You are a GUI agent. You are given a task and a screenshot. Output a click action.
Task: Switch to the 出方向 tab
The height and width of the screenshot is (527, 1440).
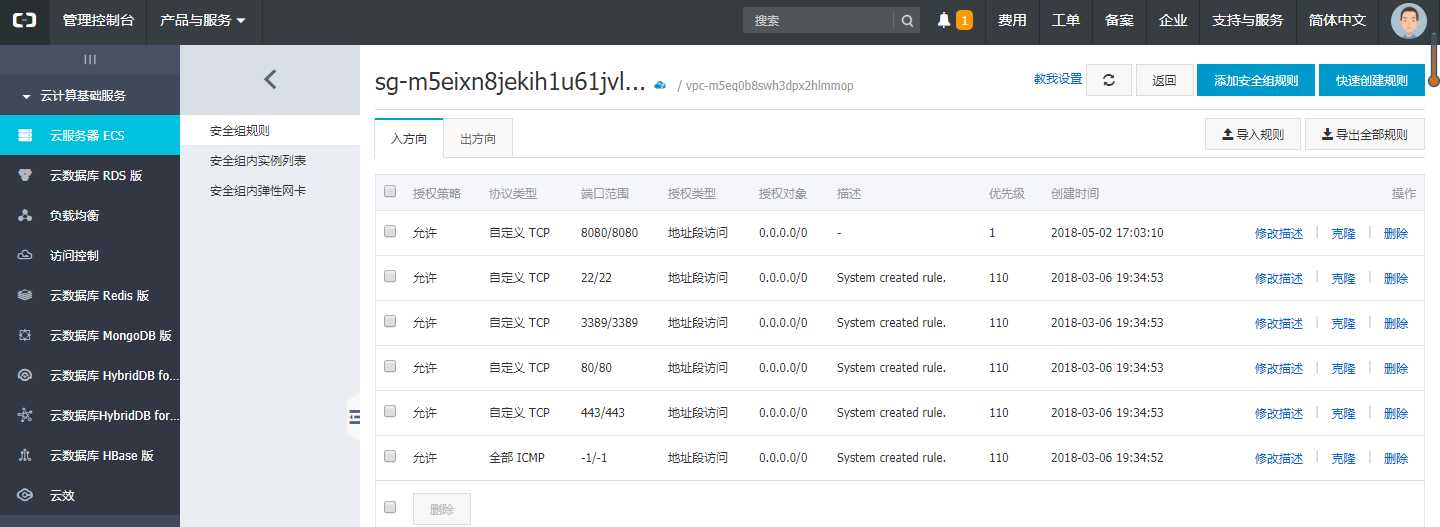tap(478, 139)
